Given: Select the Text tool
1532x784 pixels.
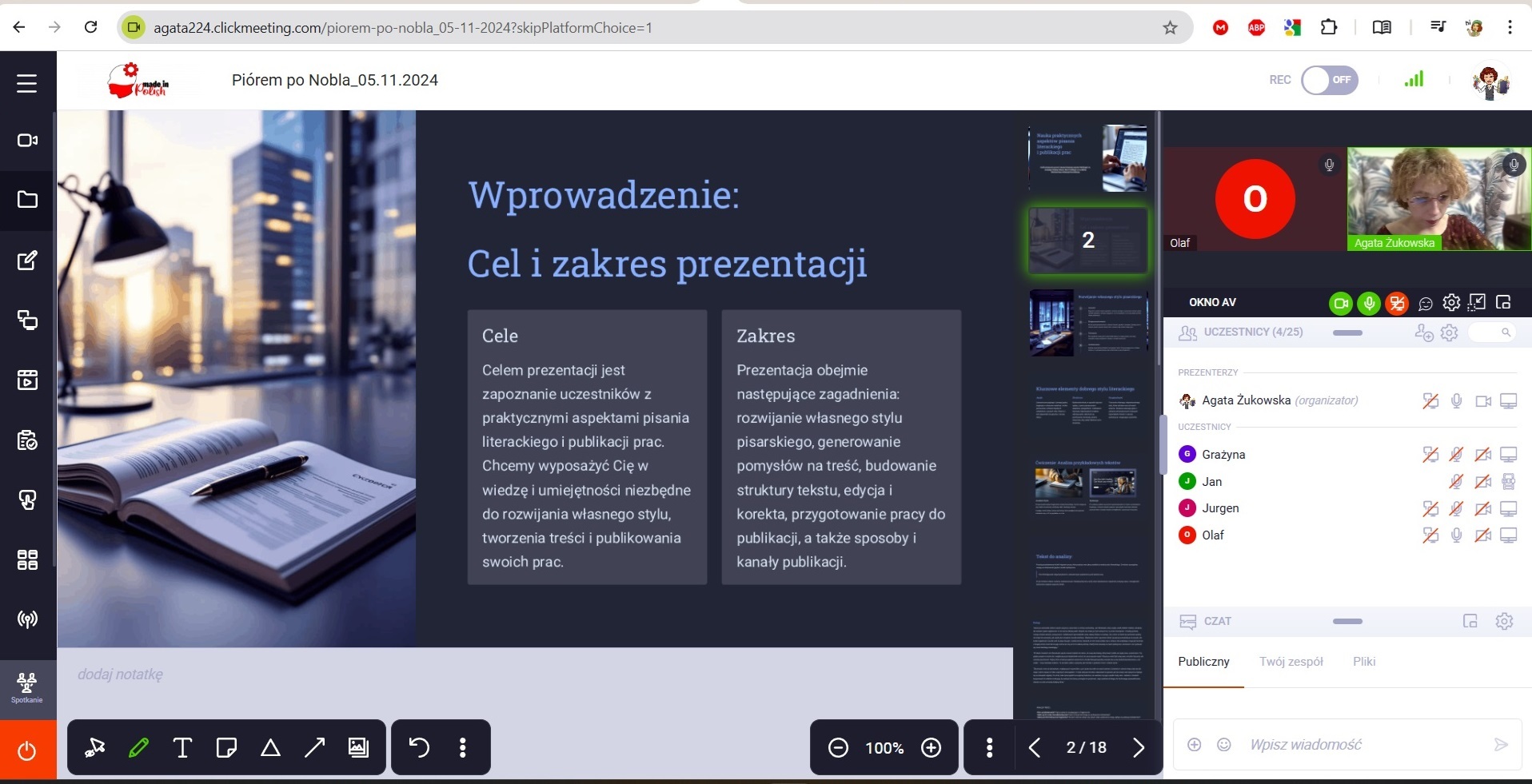Looking at the screenshot, I should (182, 748).
